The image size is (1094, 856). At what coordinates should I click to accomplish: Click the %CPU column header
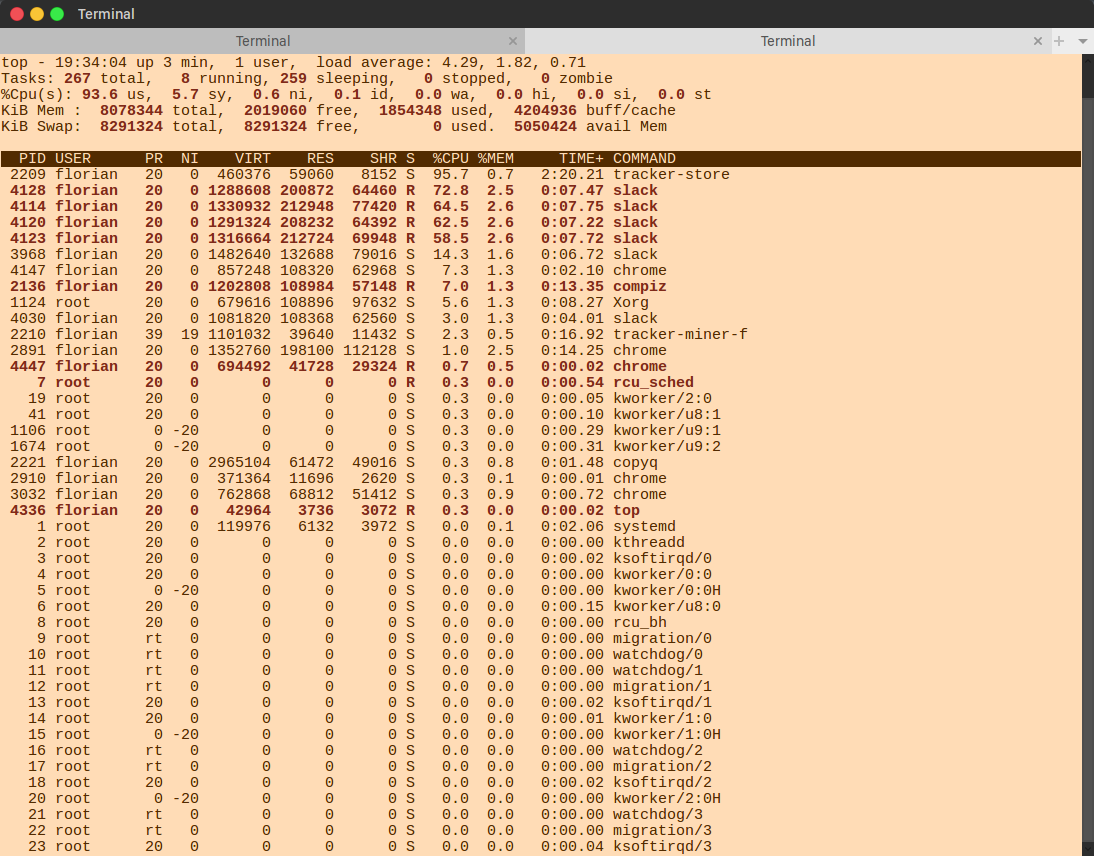coord(452,159)
